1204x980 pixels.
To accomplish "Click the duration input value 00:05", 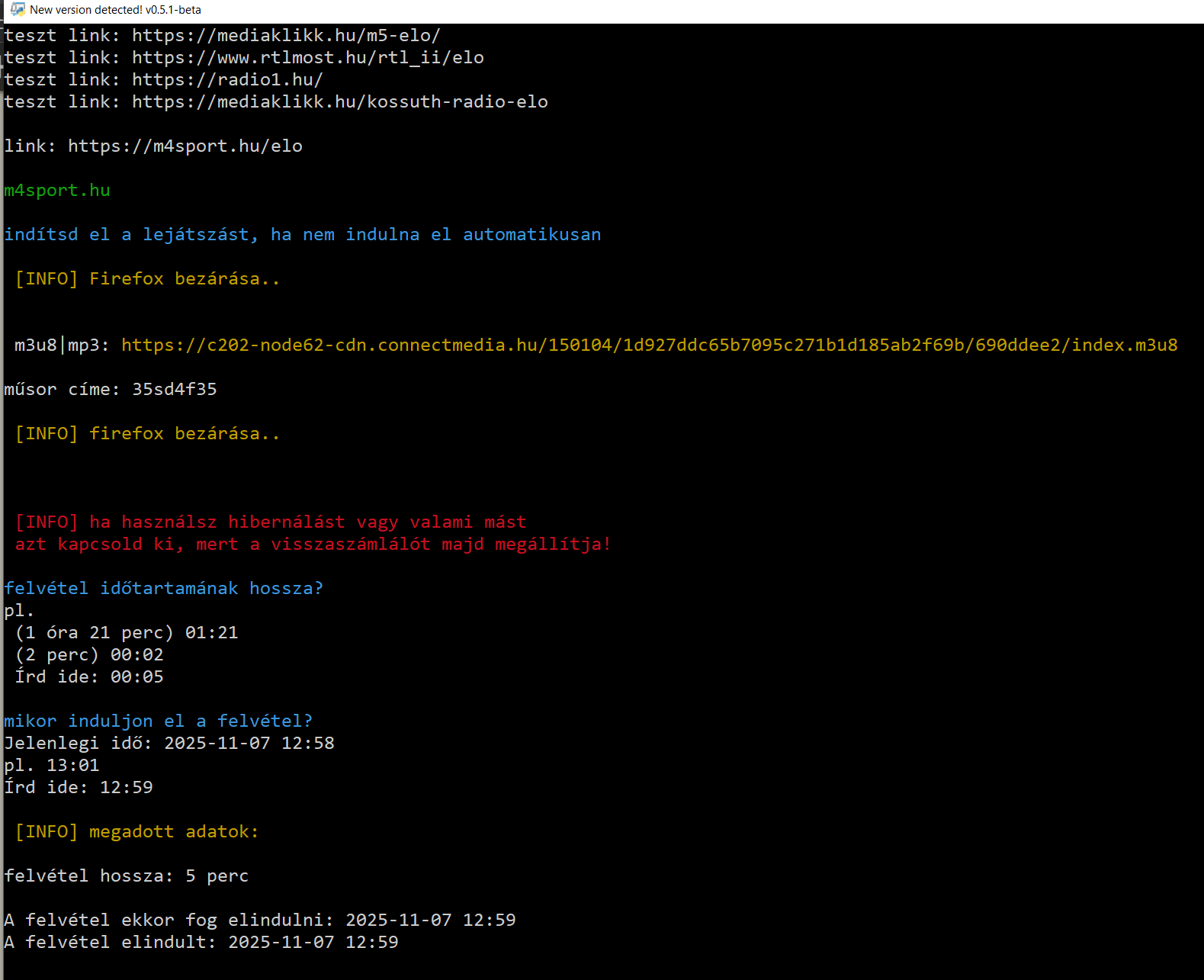I will point(137,677).
